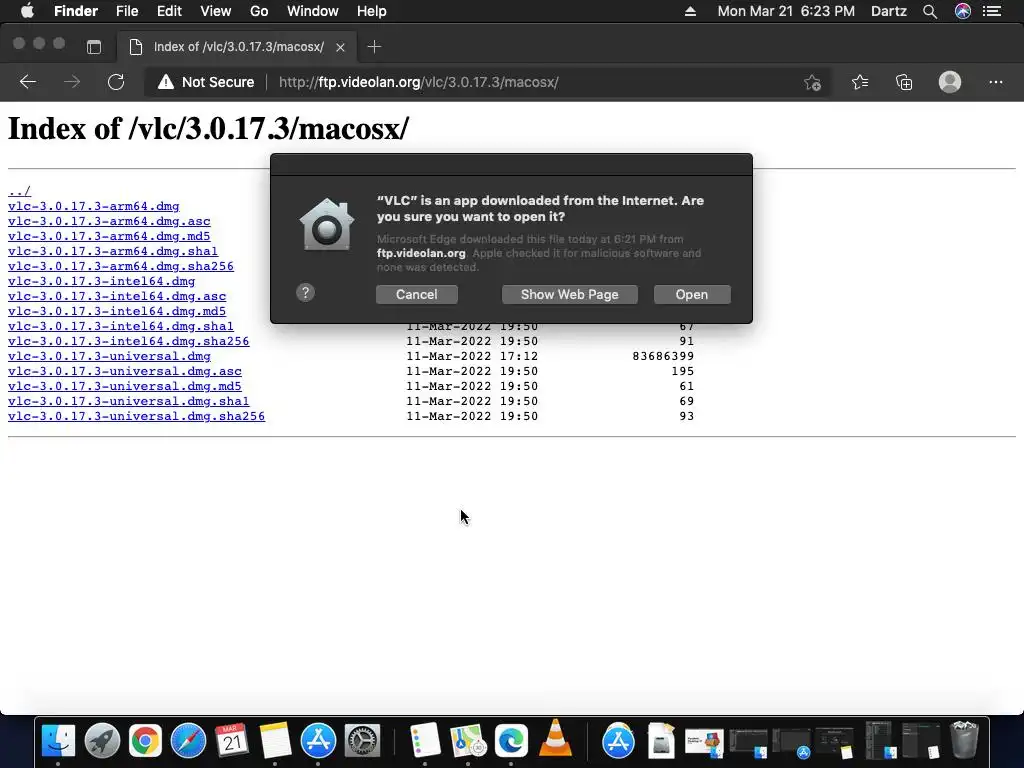Open the Window menu
Screen dimensions: 1024x768
pos(313,11)
